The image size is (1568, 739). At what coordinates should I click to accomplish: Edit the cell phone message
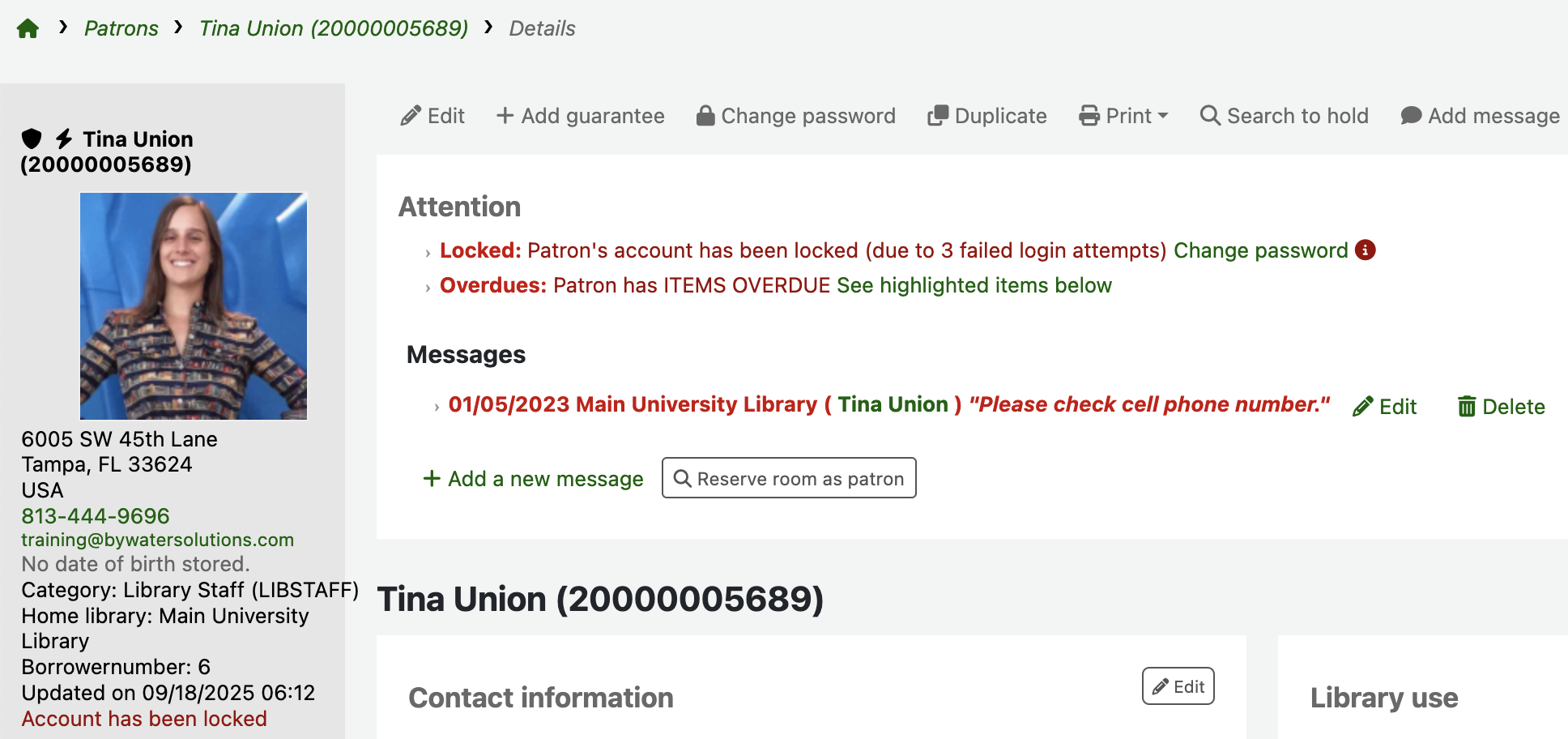1384,407
